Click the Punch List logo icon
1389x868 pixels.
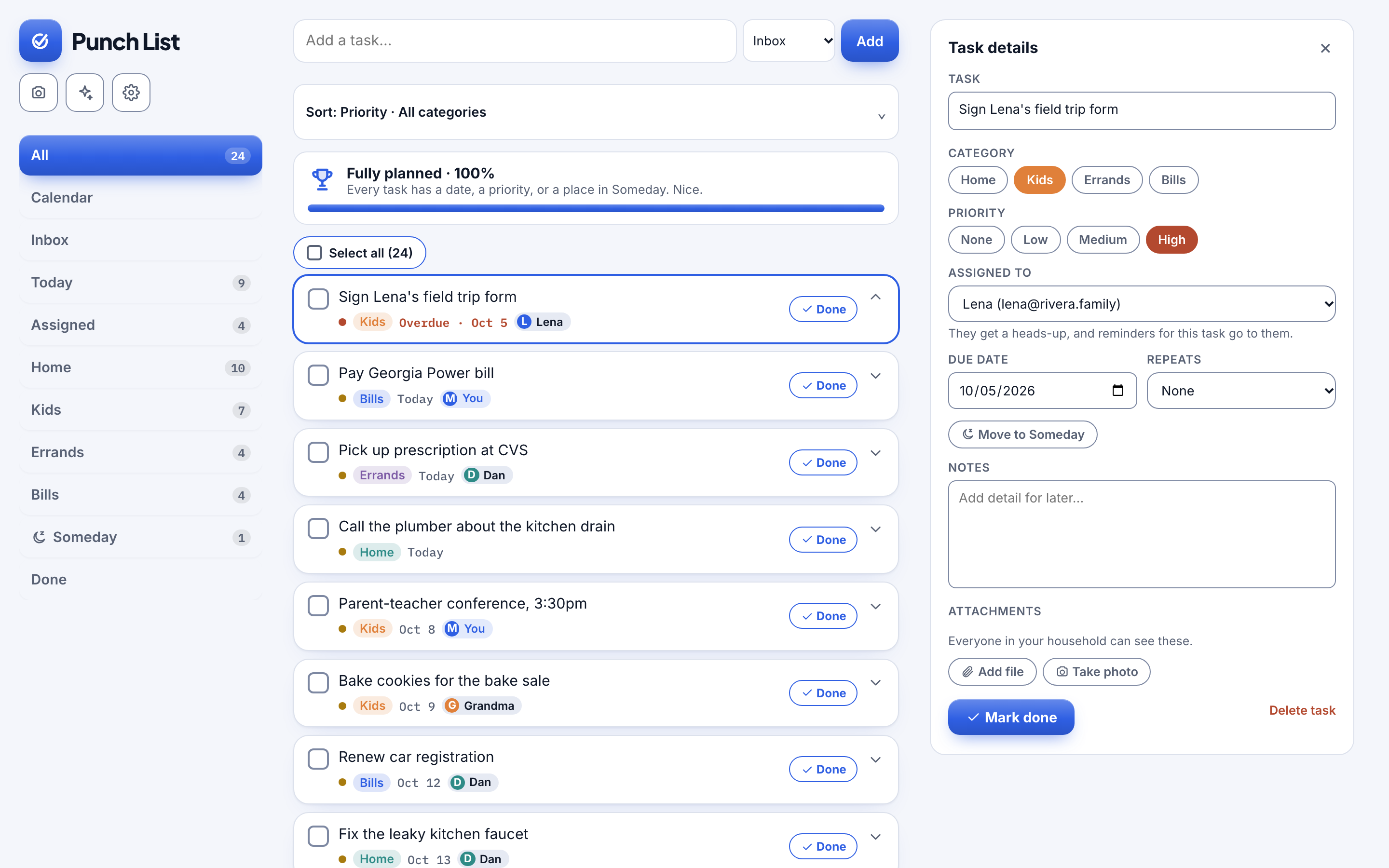pyautogui.click(x=40, y=41)
